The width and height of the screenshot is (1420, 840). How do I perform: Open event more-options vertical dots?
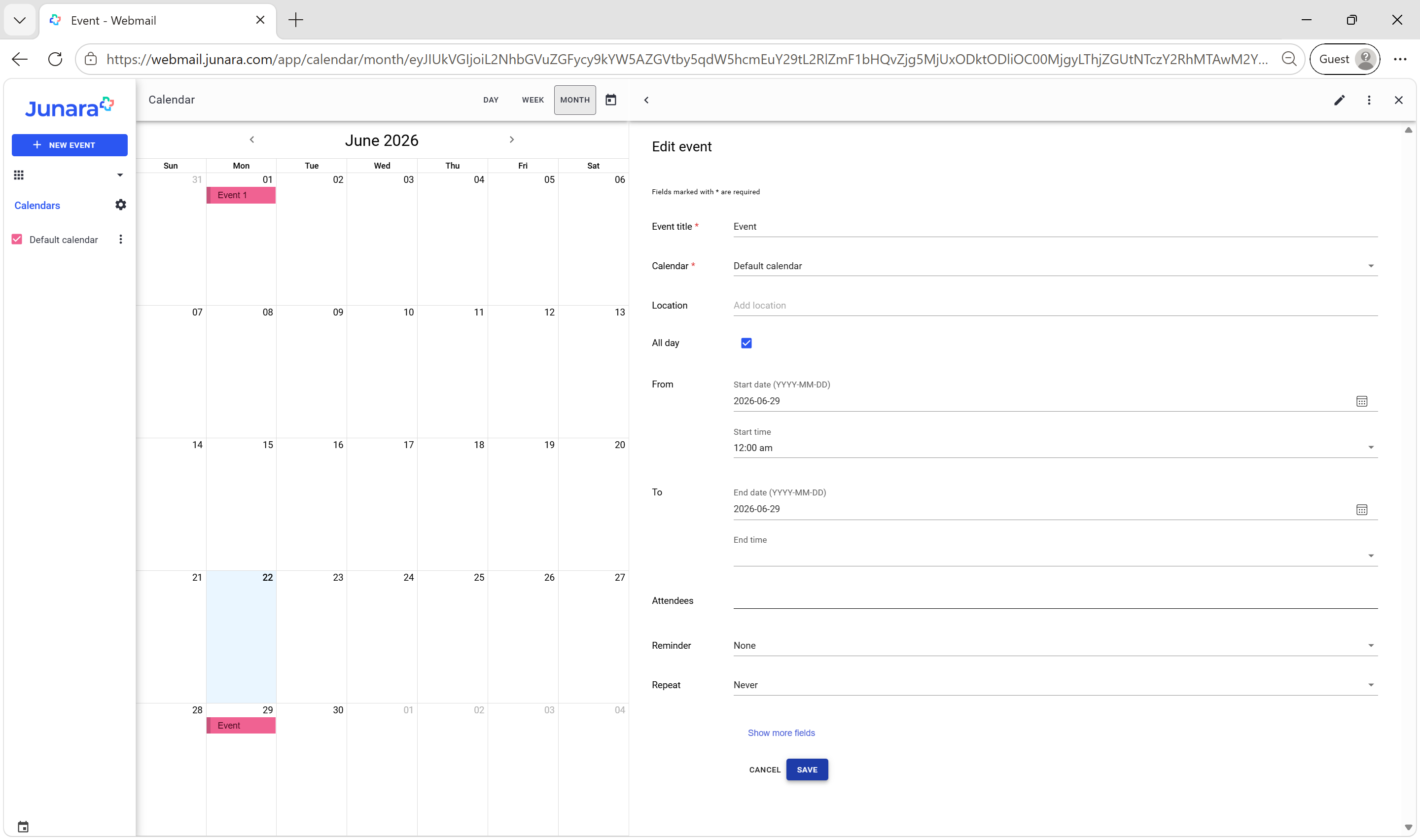tap(1369, 100)
